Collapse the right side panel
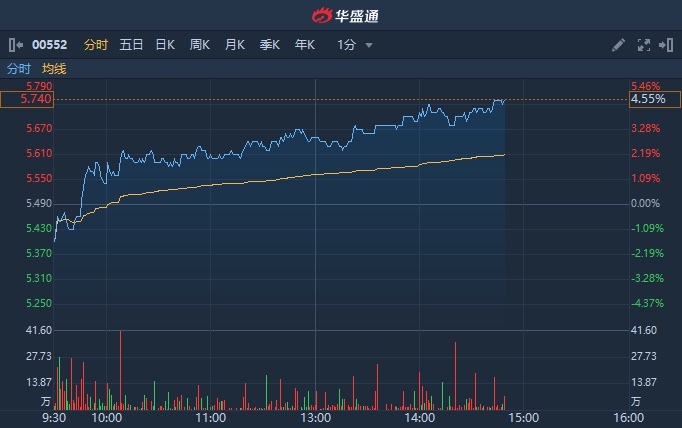The width and height of the screenshot is (682, 428). [668, 45]
